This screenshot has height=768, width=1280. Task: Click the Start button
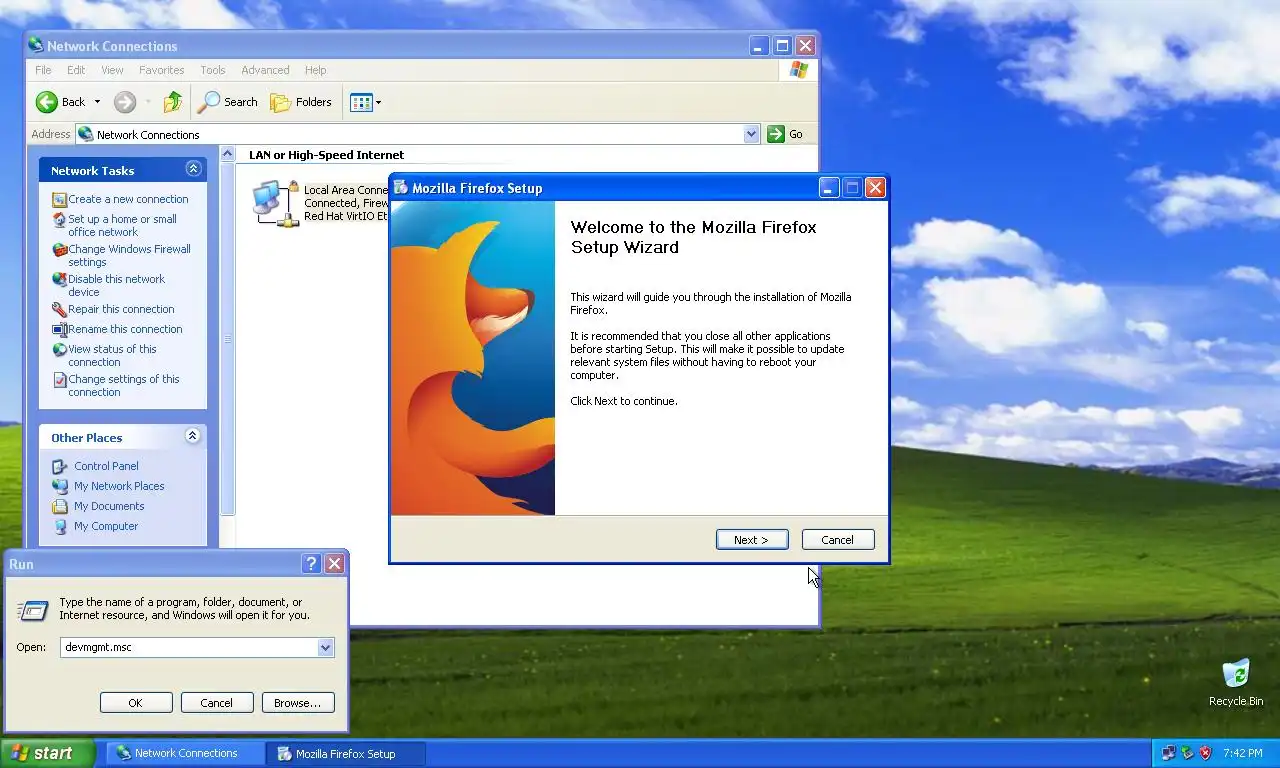[x=47, y=753]
